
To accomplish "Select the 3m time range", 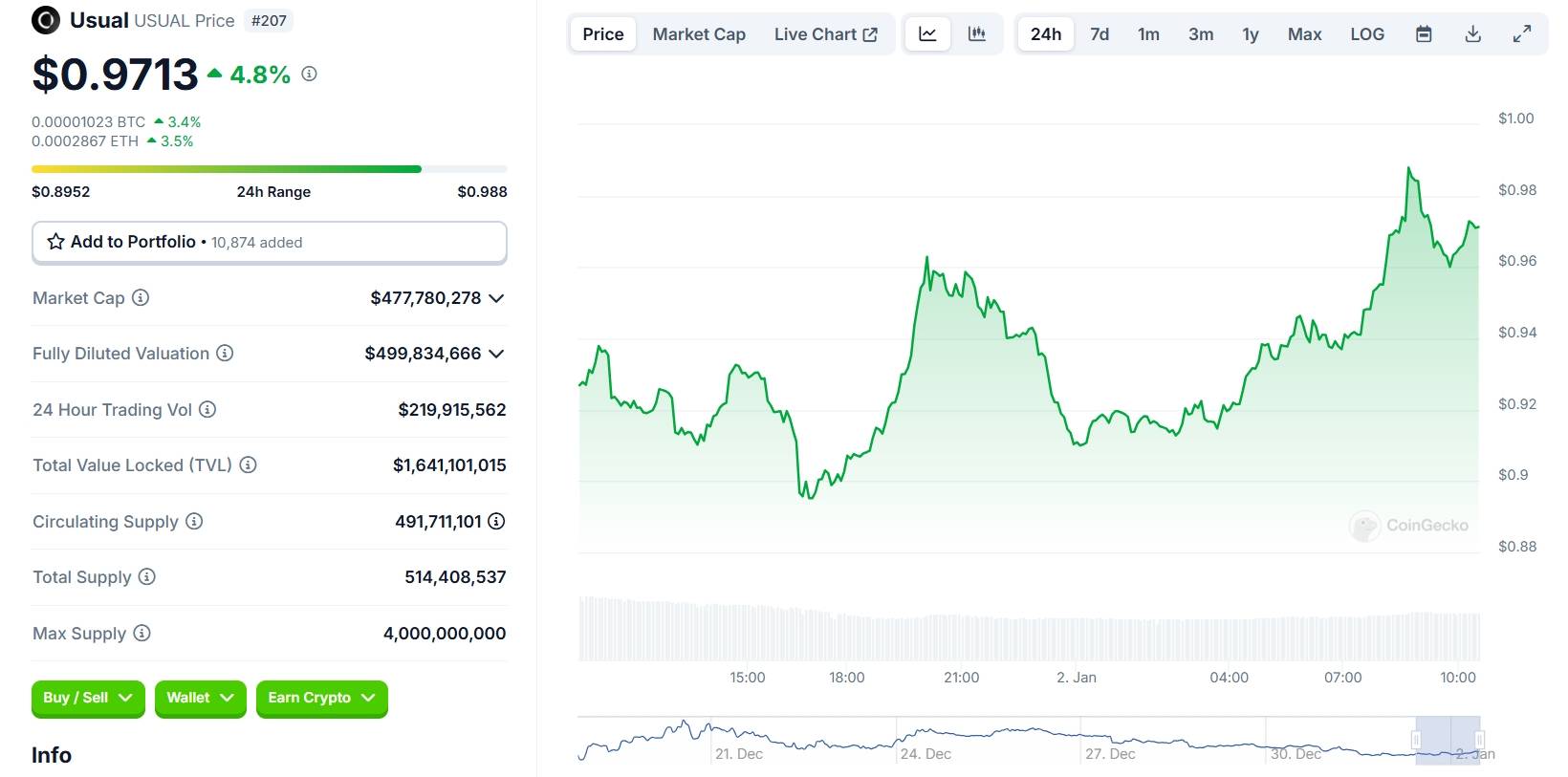I will point(1201,34).
